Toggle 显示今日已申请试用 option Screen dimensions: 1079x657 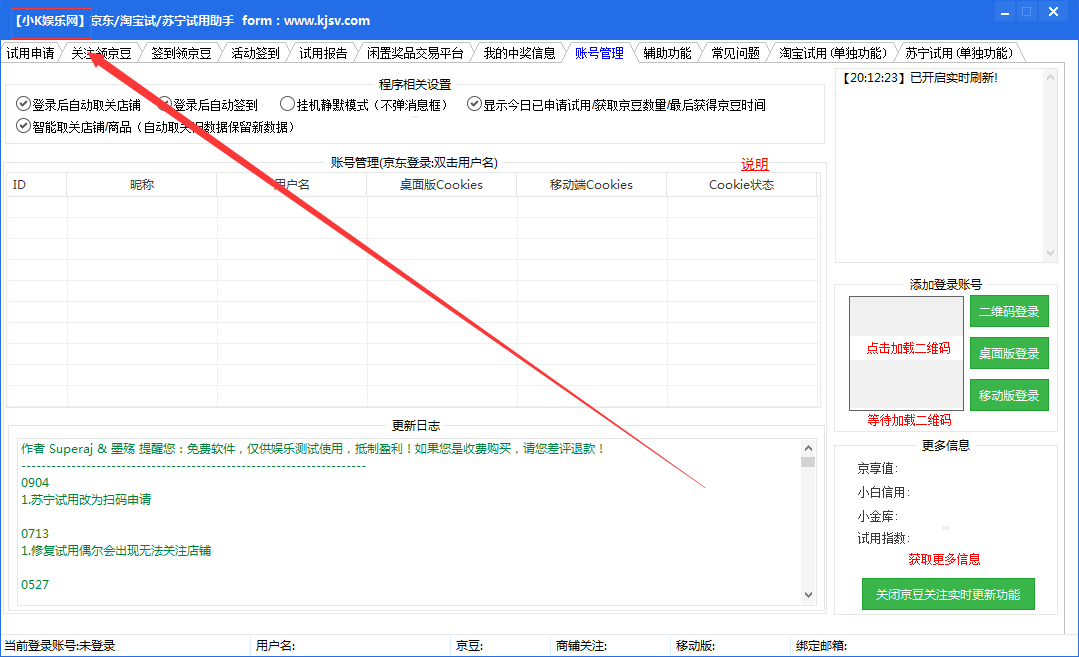(617, 105)
